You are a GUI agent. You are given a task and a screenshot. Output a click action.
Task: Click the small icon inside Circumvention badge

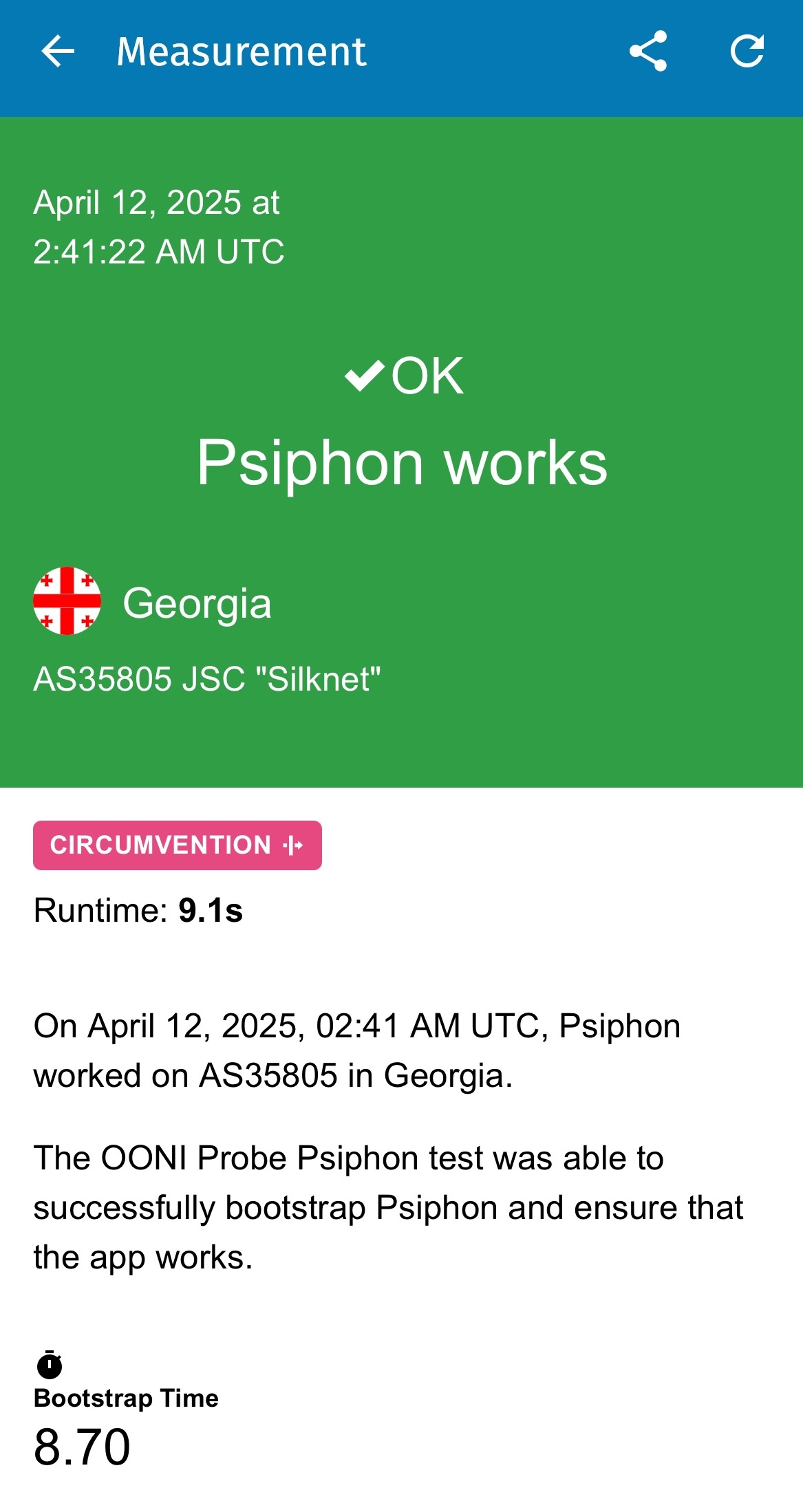(x=293, y=845)
